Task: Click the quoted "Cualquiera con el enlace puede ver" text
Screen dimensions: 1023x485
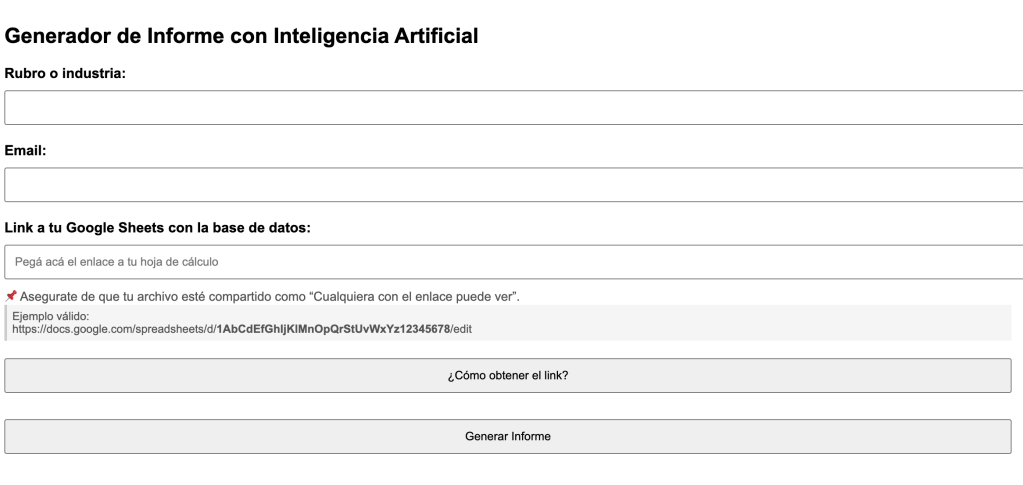Action: tap(414, 297)
